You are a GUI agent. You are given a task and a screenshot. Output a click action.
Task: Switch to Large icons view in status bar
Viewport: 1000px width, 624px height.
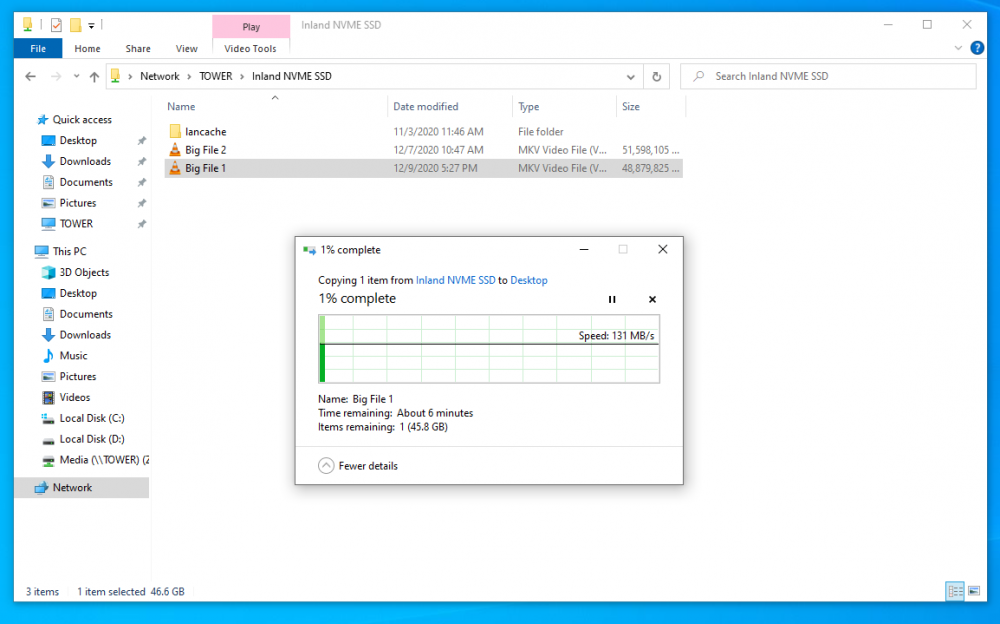974,591
